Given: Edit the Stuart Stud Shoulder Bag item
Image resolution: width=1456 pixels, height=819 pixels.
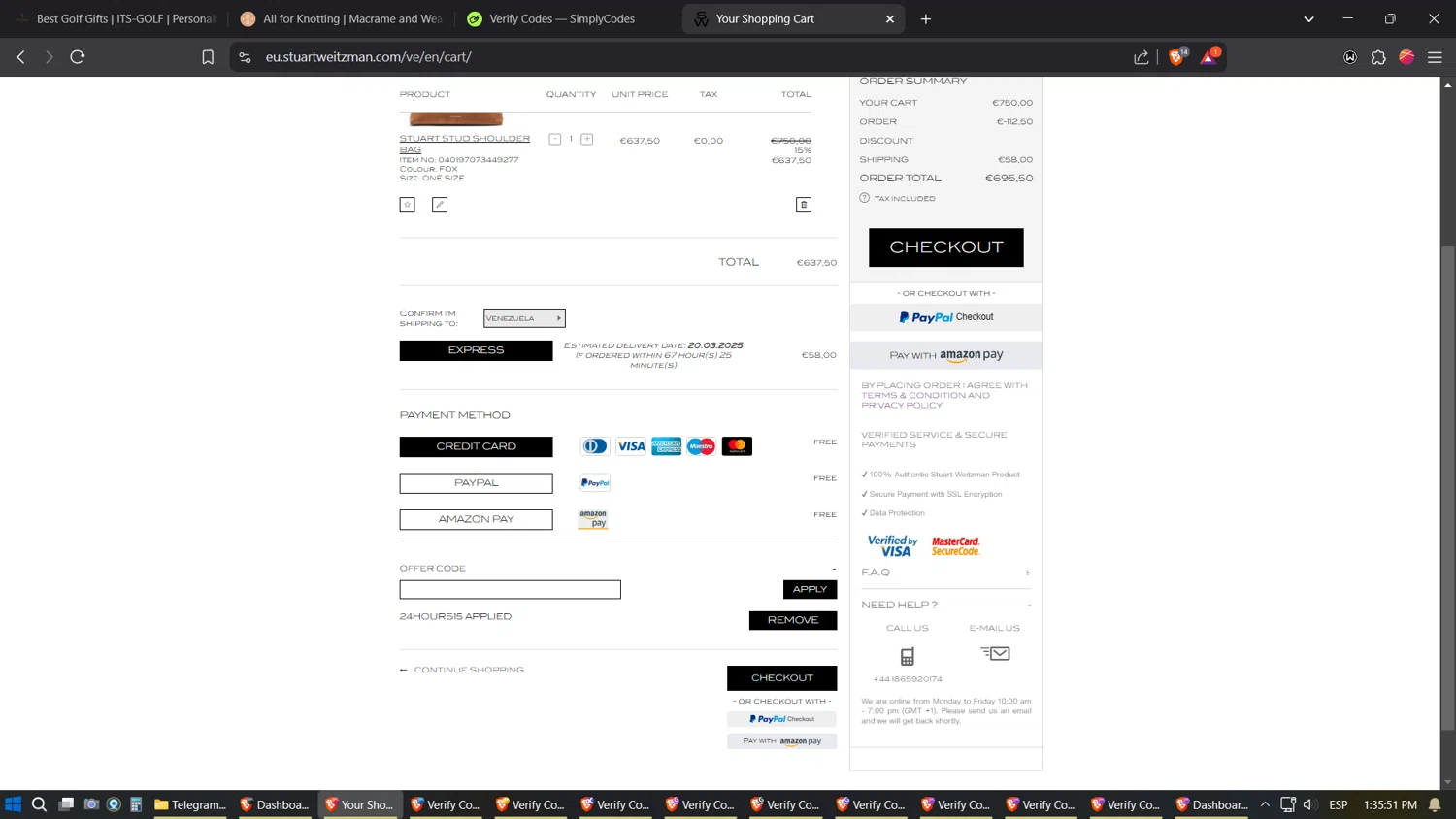Looking at the screenshot, I should tap(440, 204).
